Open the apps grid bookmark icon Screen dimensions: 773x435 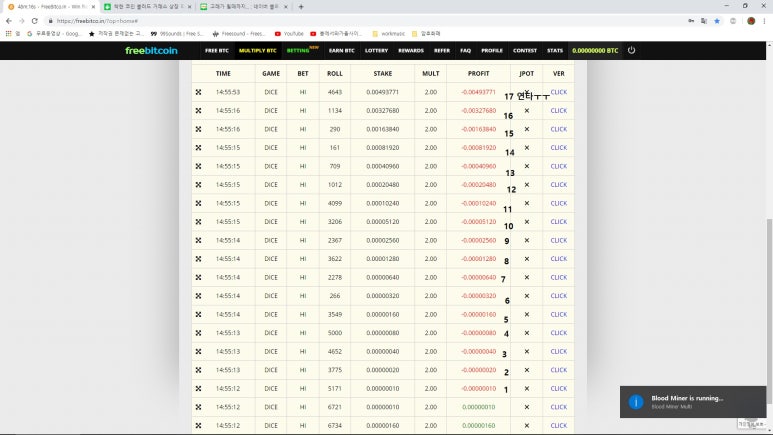pyautogui.click(x=8, y=34)
